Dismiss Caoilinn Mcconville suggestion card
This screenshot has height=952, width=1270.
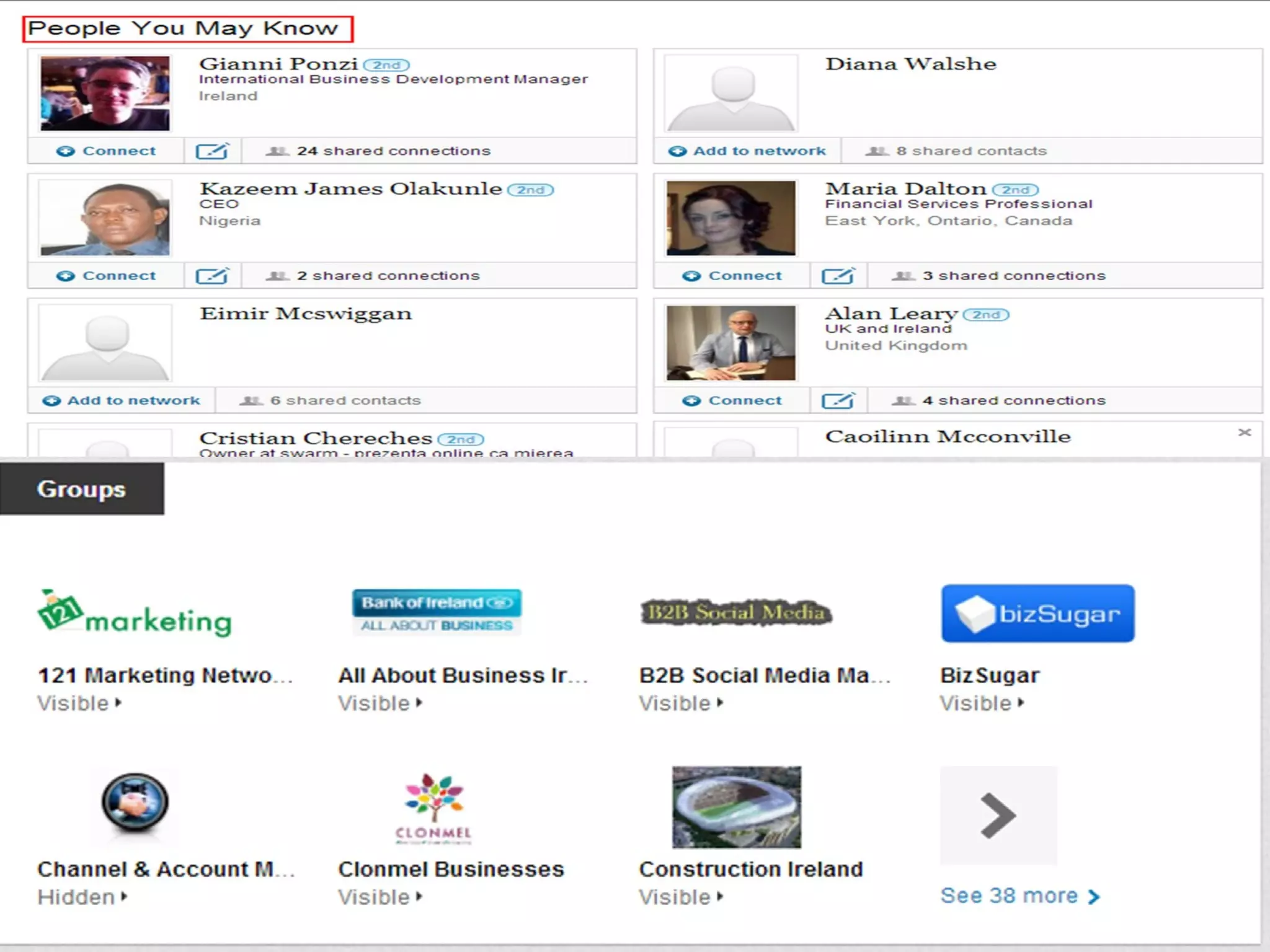(1244, 433)
